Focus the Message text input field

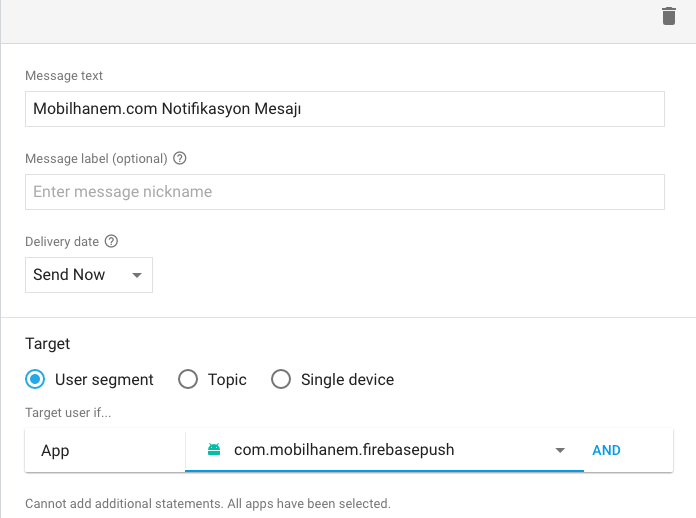pos(345,109)
